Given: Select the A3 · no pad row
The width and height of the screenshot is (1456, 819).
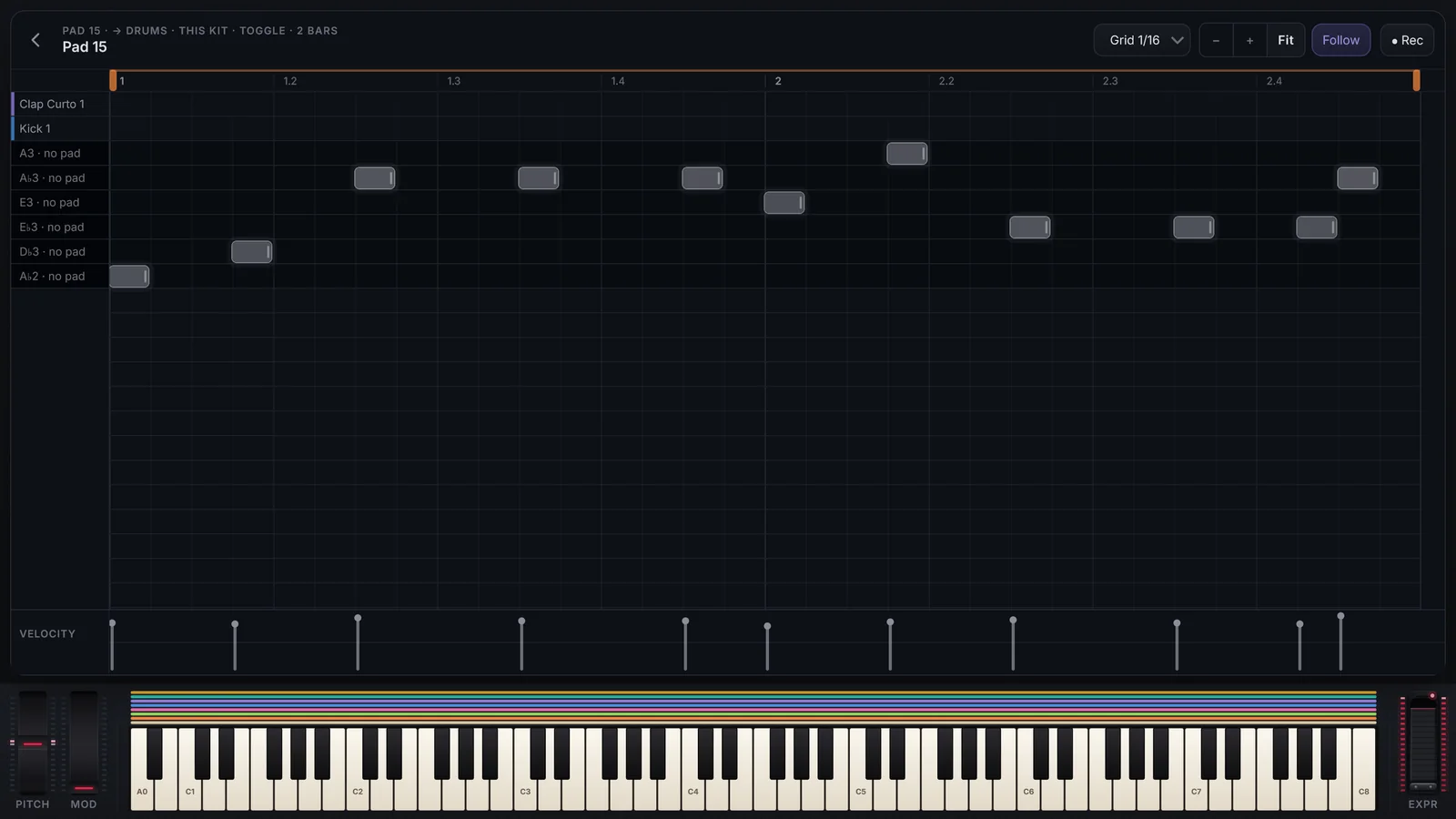Looking at the screenshot, I should (60, 153).
